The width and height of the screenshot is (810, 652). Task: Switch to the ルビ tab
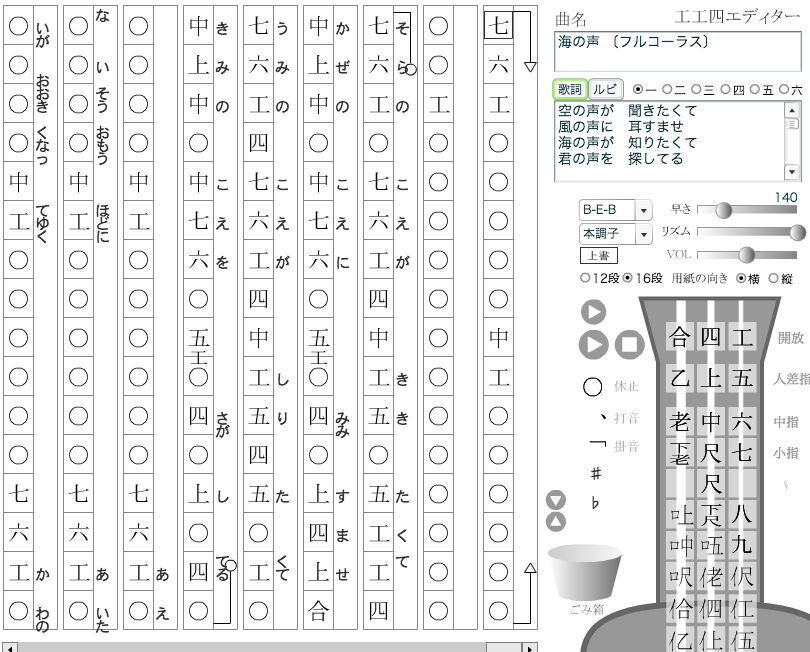coord(605,90)
